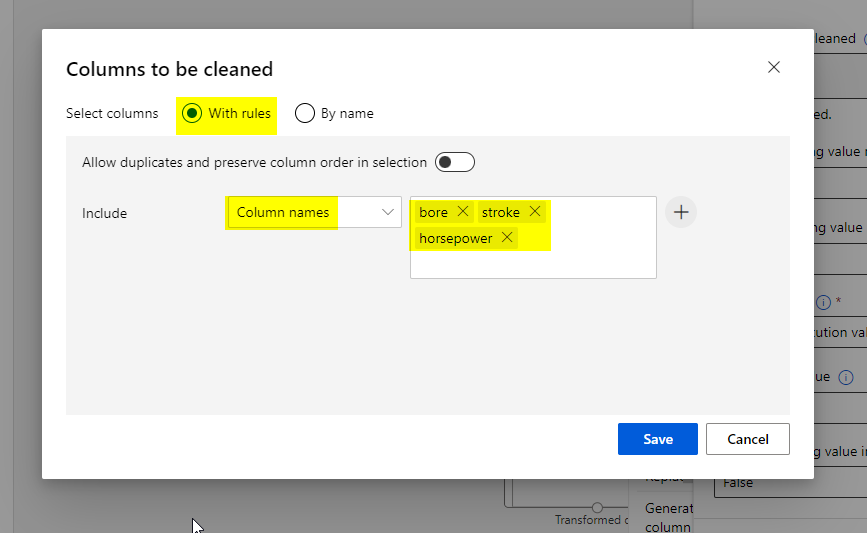Click the stroke column tag label
867x533 pixels.
click(x=500, y=212)
